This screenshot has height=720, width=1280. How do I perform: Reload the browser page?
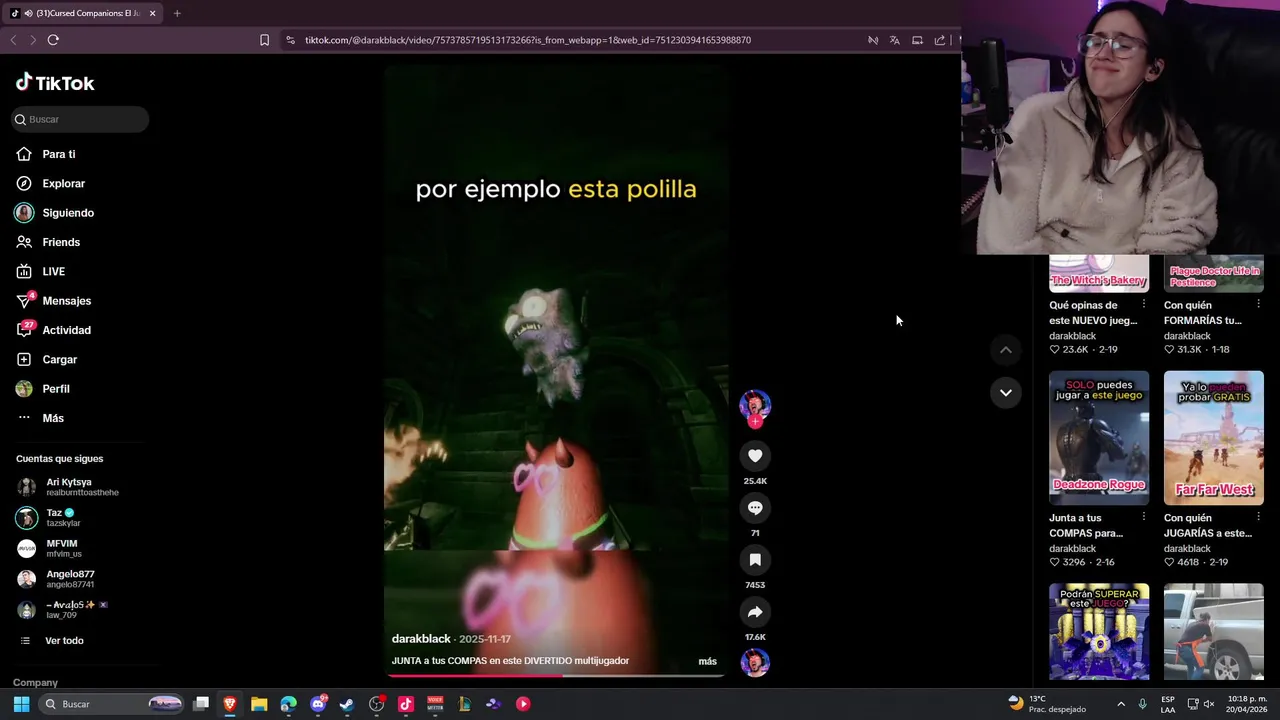(x=53, y=40)
